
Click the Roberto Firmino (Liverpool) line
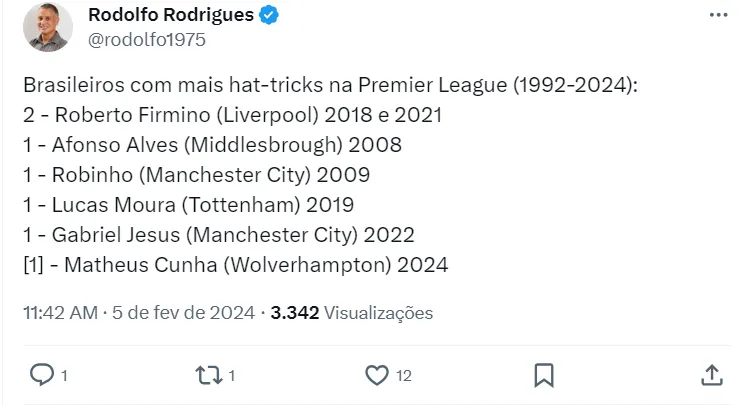pyautogui.click(x=232, y=115)
